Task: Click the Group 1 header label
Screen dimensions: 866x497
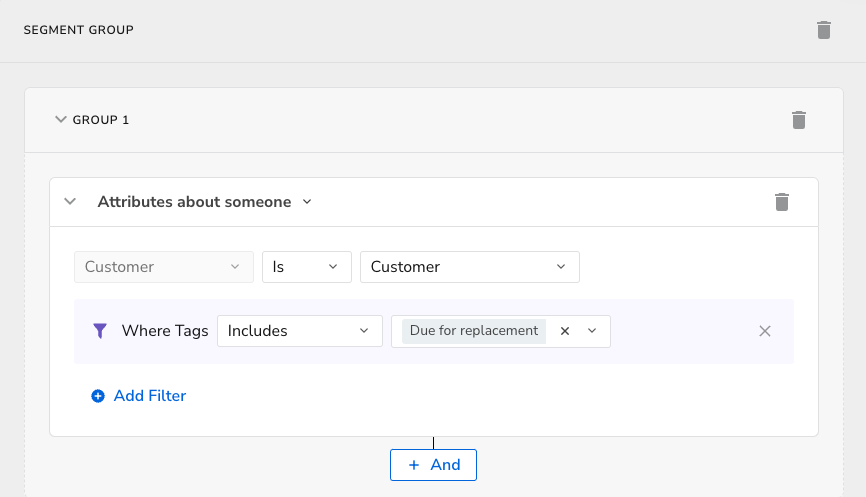Action: 101,120
